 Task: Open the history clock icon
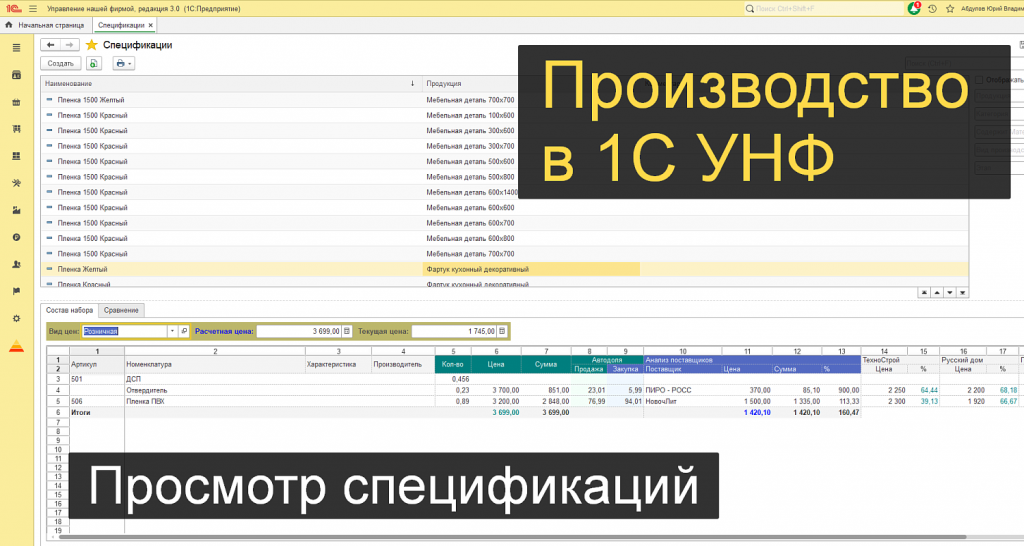(x=932, y=8)
